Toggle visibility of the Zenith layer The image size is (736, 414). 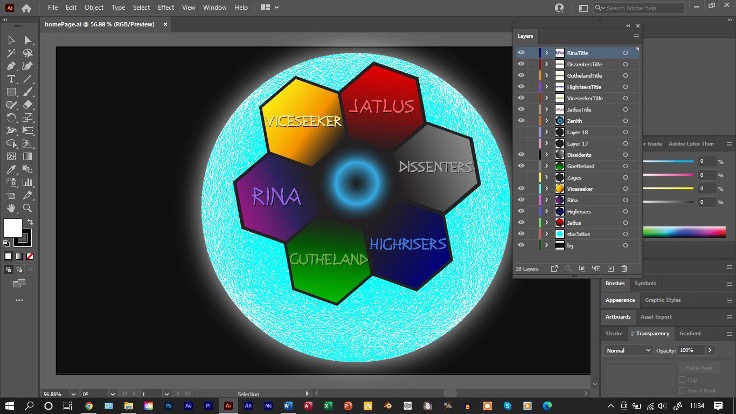[521, 120]
